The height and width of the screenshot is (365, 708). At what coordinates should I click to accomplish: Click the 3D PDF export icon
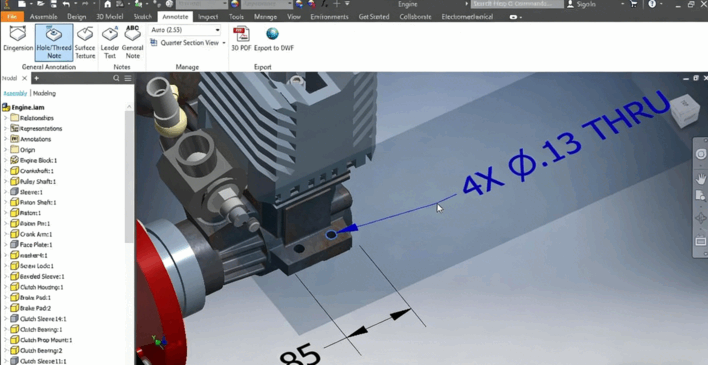(241, 34)
